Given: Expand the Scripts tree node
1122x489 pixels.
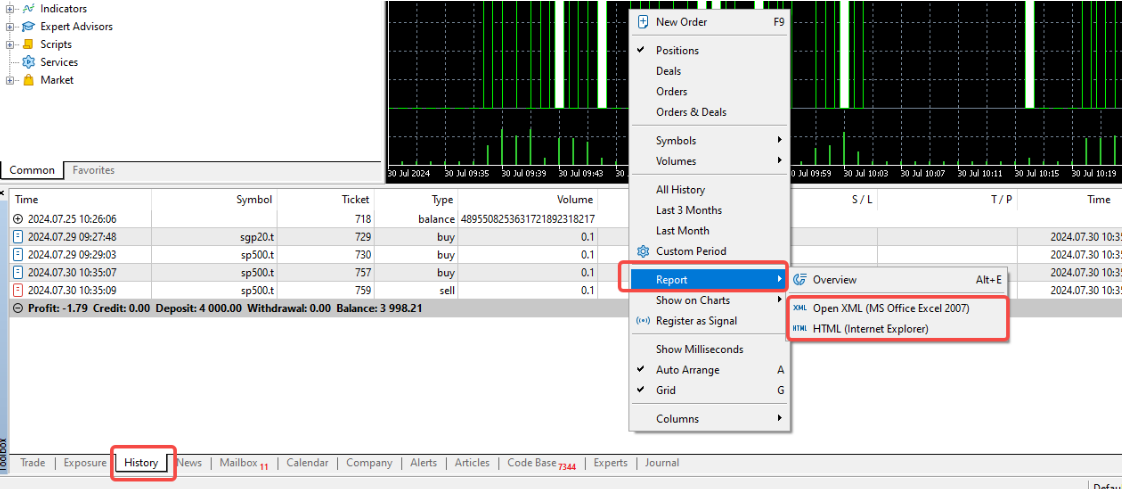Looking at the screenshot, I should pyautogui.click(x=10, y=44).
